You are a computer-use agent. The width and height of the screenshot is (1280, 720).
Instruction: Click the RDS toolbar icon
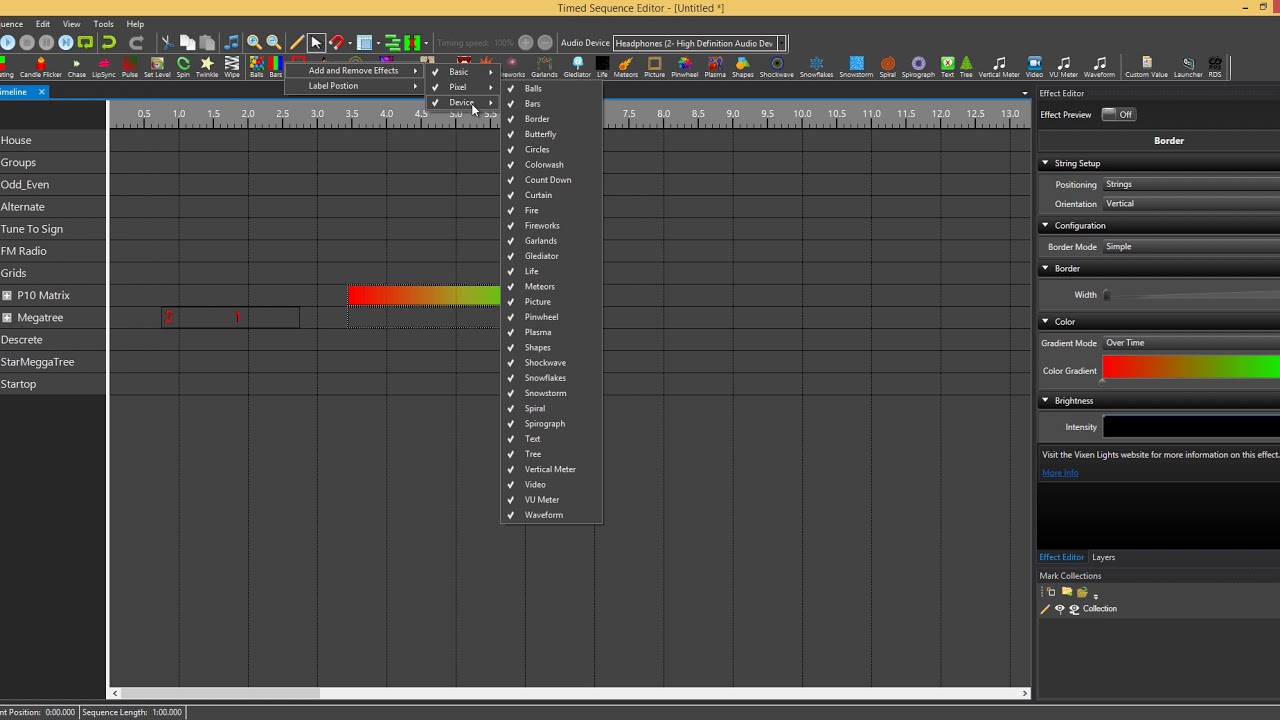click(1215, 67)
